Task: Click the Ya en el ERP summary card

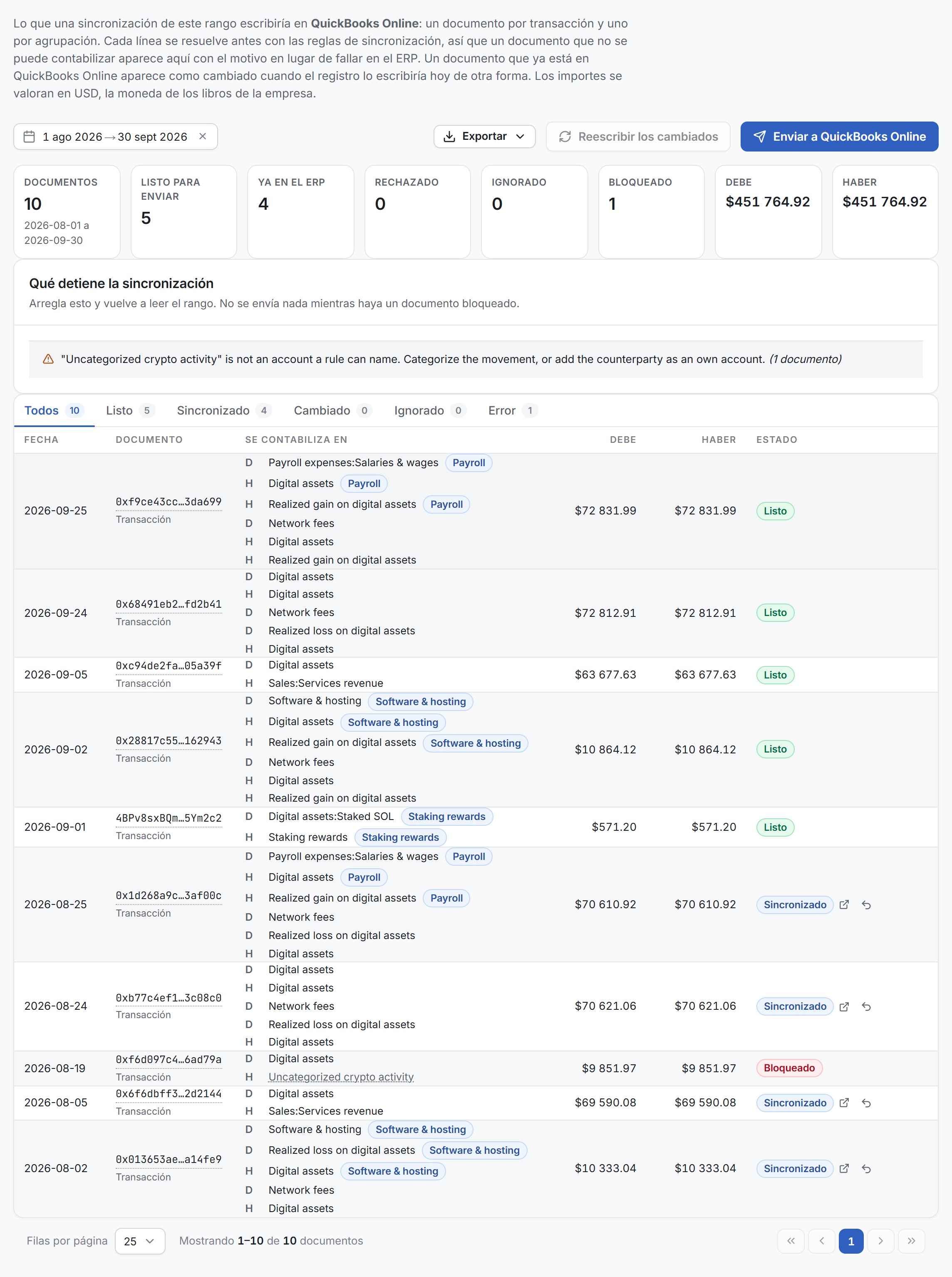Action: pyautogui.click(x=300, y=211)
